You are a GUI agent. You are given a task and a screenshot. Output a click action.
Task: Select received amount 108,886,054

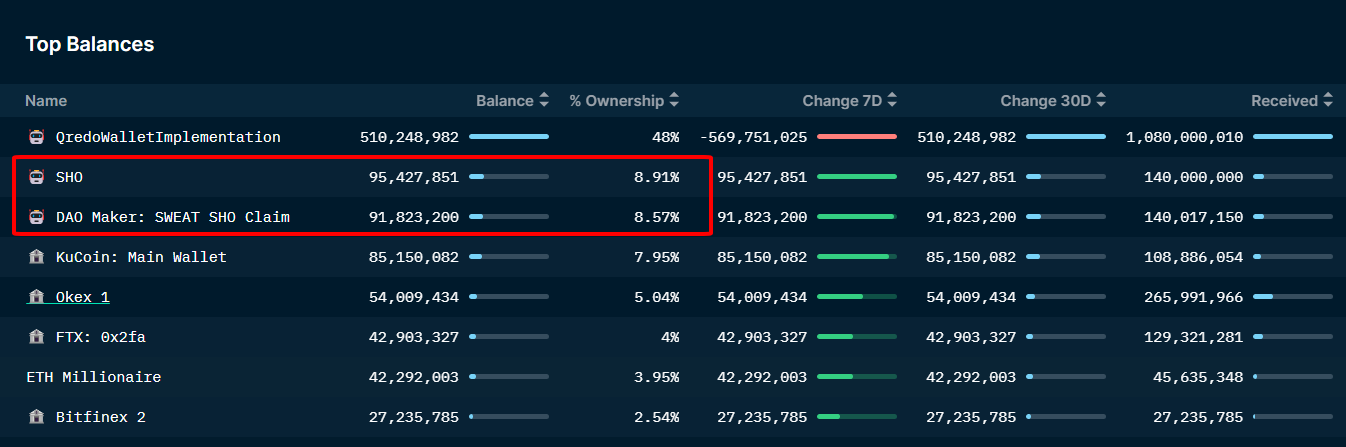[x=1194, y=257]
